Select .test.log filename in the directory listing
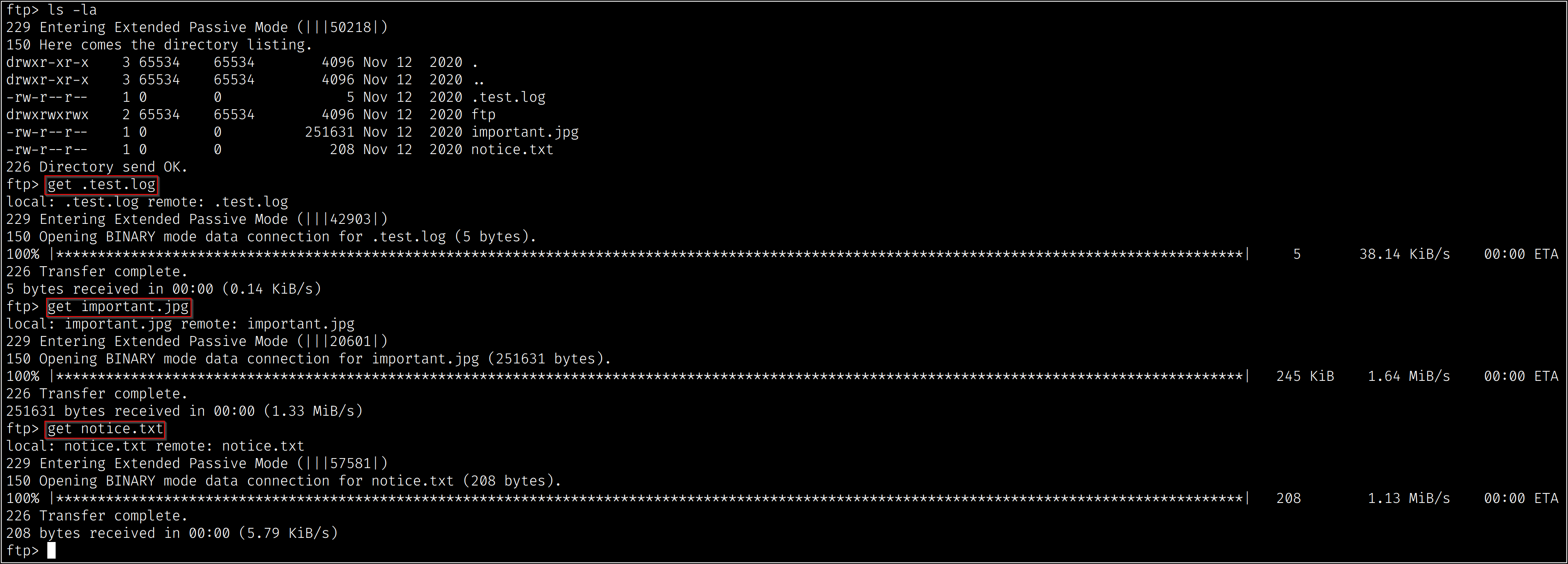The image size is (1568, 564). coord(508,98)
